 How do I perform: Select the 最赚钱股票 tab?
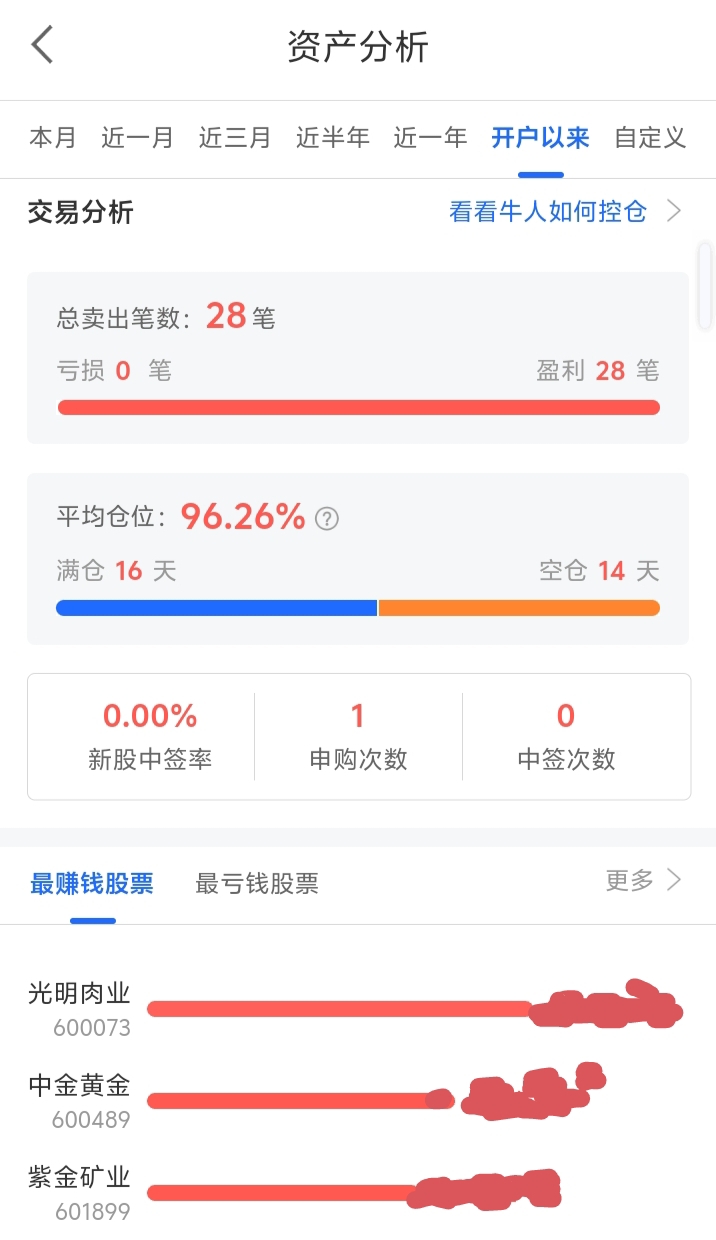(x=92, y=884)
